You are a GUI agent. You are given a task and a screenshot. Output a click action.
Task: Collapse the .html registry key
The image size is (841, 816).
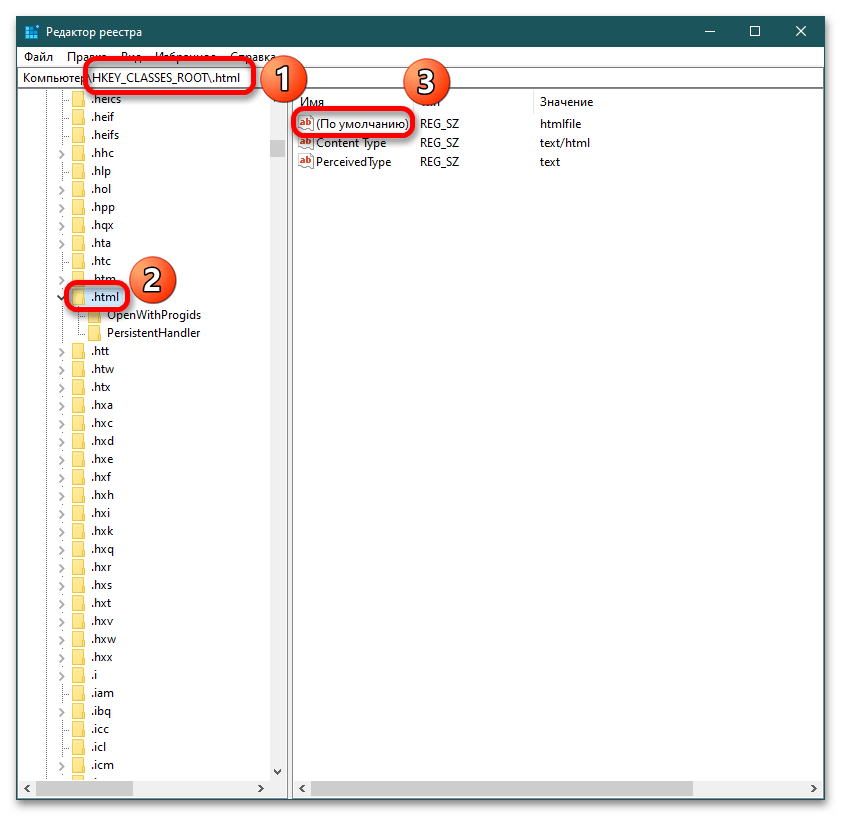point(62,297)
